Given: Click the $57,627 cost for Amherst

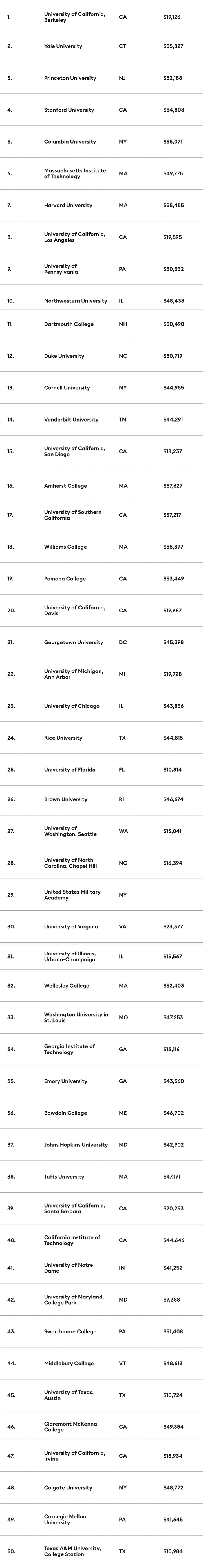Looking at the screenshot, I should [173, 486].
